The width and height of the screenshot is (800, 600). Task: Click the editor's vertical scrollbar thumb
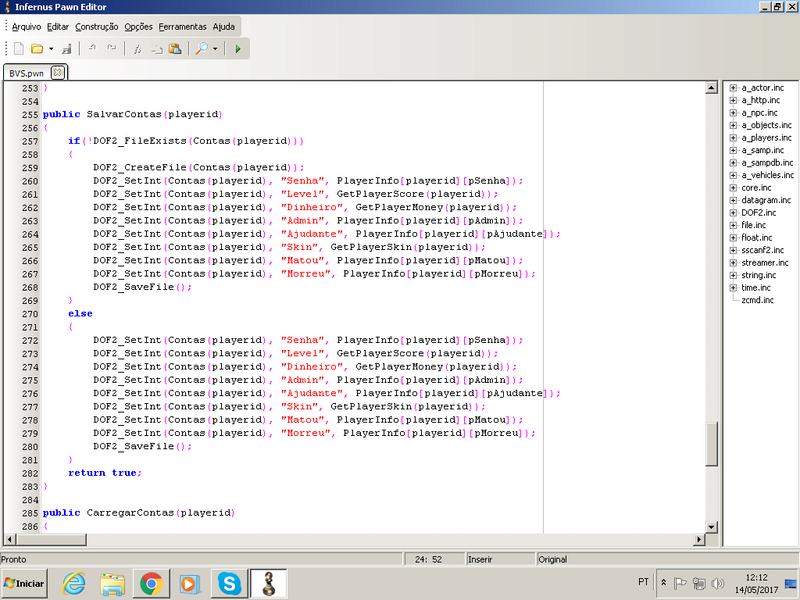pos(712,443)
